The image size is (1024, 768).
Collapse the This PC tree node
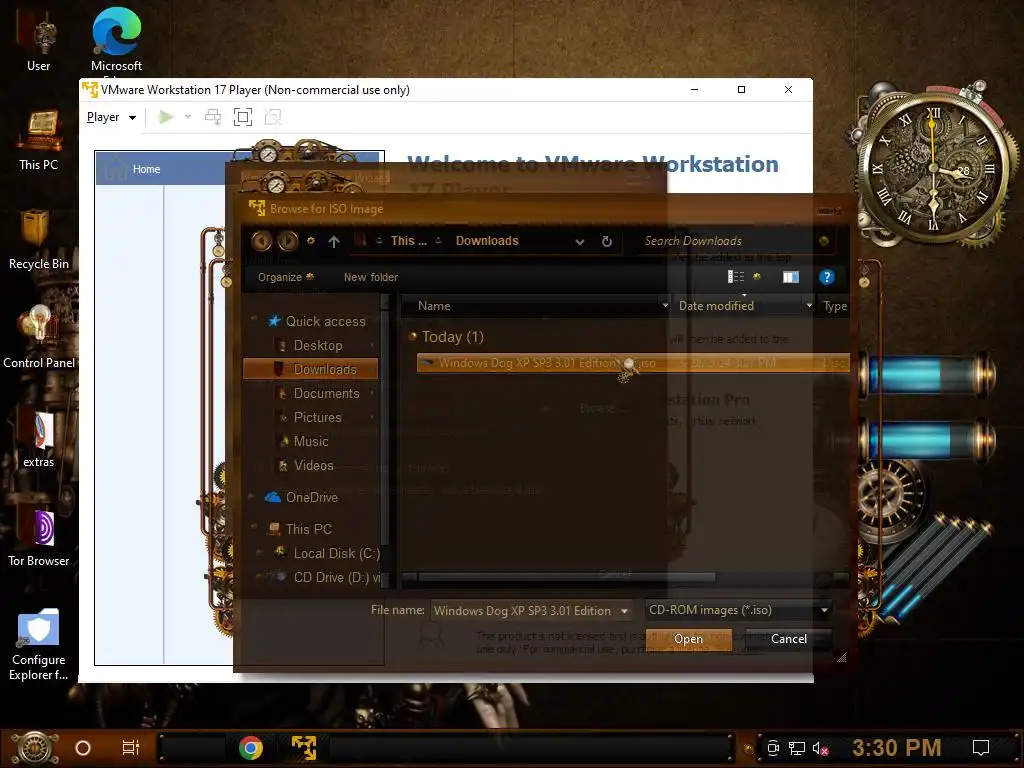[252, 529]
